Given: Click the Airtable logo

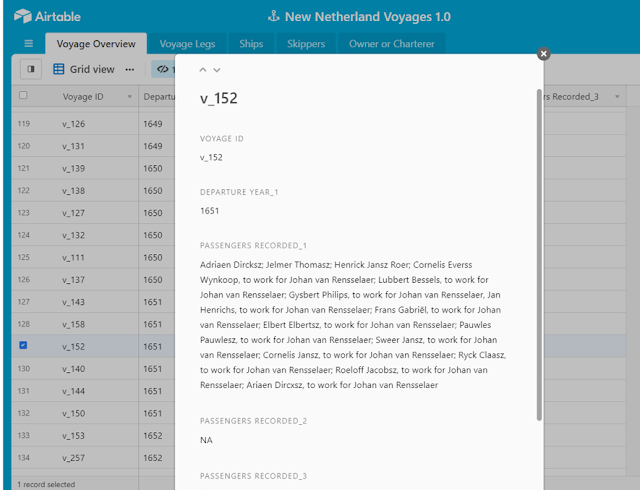Looking at the screenshot, I should click(47, 16).
